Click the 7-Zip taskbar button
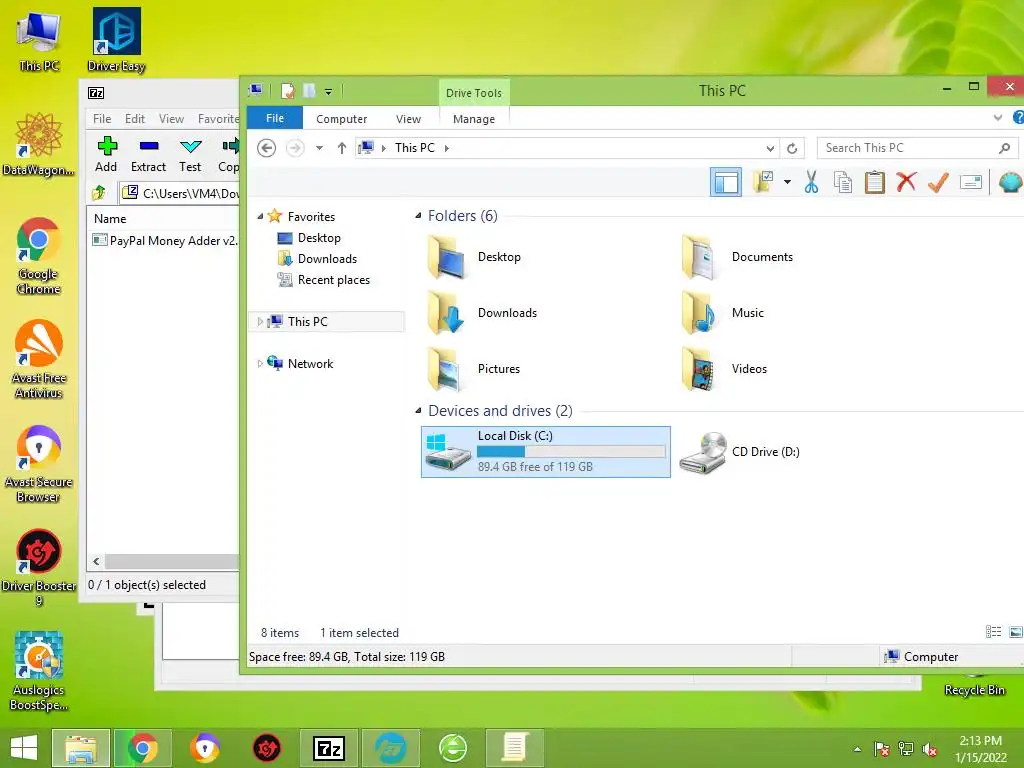Screen dimensions: 1024x768 328,748
